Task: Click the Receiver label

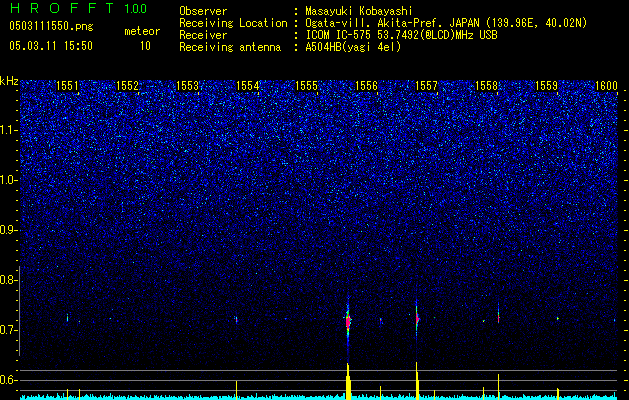Action: 203,35
